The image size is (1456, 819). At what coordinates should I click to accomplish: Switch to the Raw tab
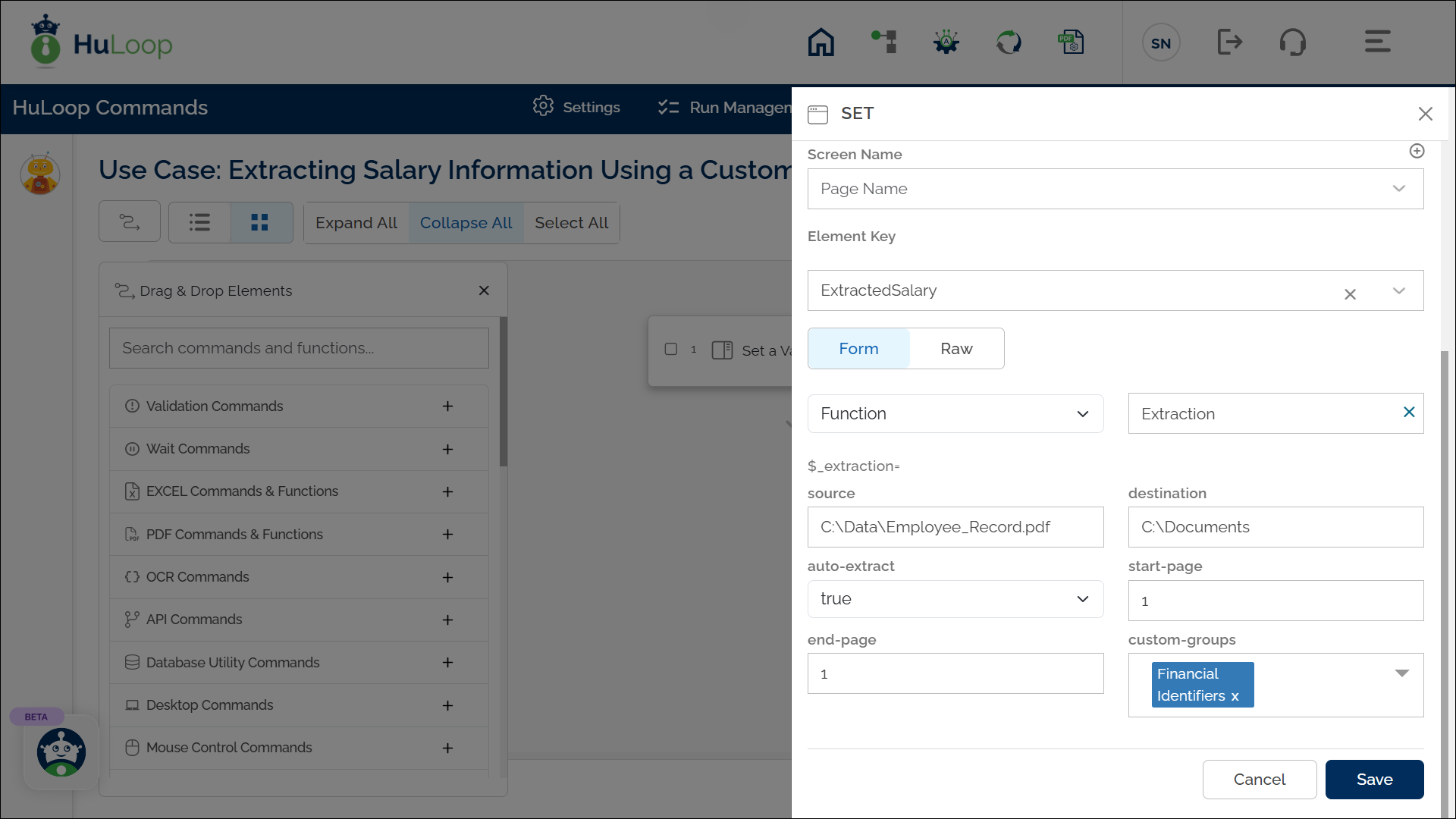[x=955, y=349]
